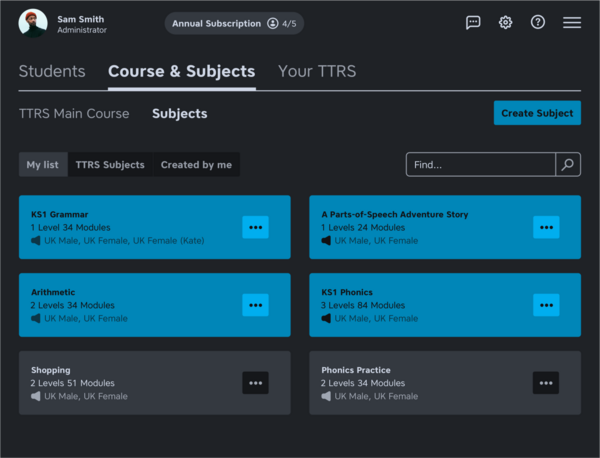
Task: Filter subjects by Created by me
Action: (x=196, y=165)
